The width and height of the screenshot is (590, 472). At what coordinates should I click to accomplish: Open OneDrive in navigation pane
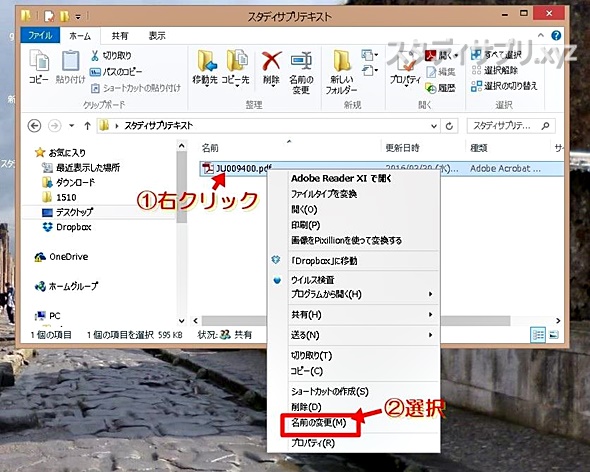[62, 257]
